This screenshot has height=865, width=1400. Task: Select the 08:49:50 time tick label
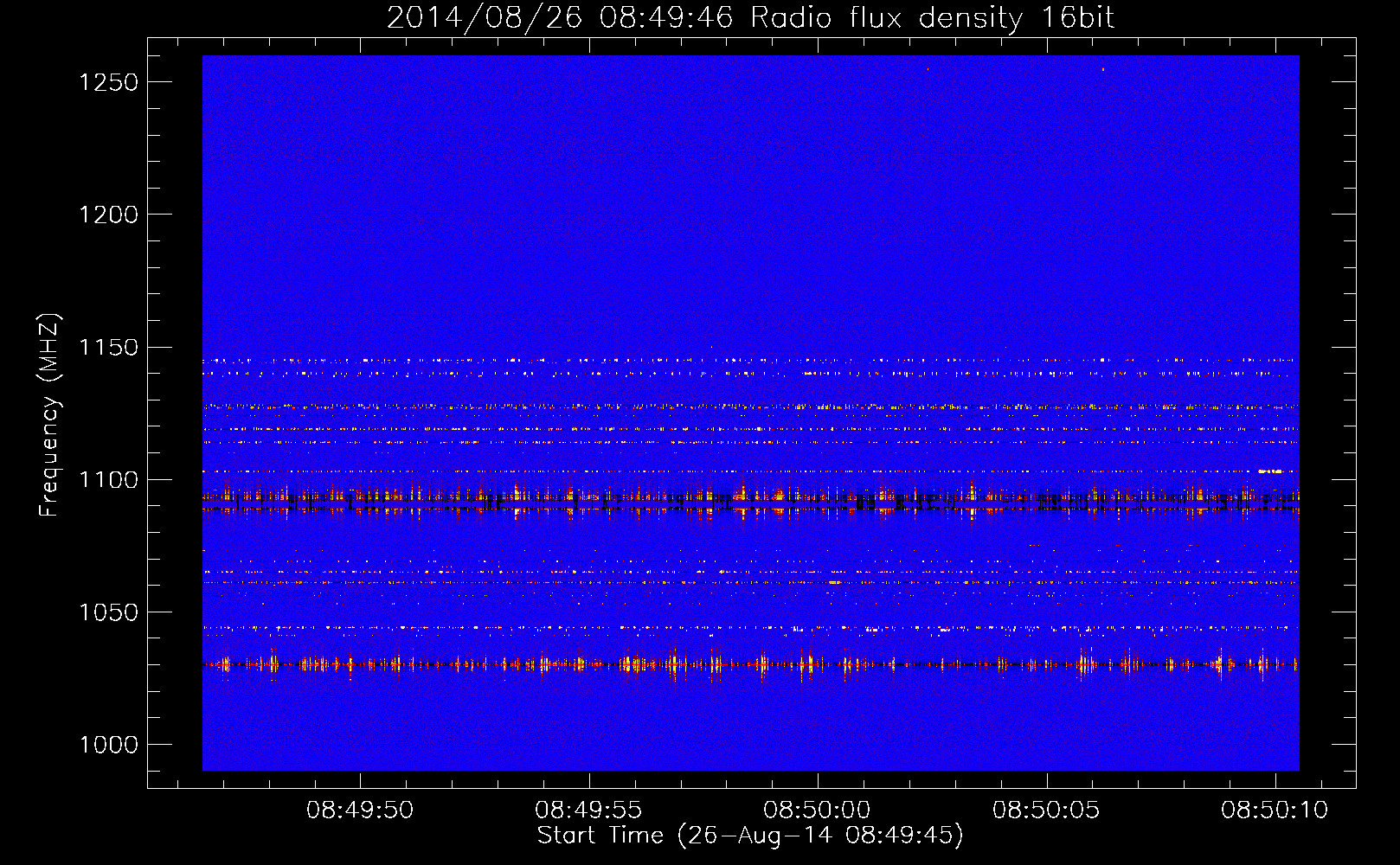coord(360,811)
